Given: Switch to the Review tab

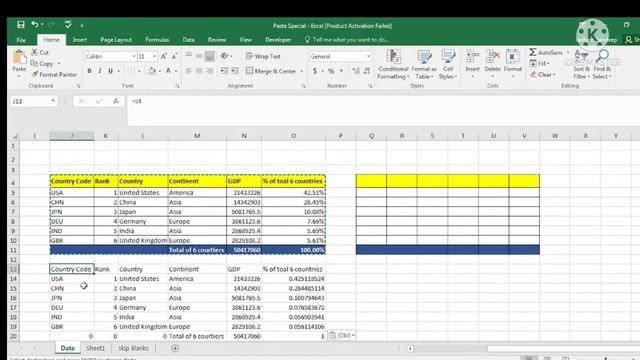Looking at the screenshot, I should (217, 40).
